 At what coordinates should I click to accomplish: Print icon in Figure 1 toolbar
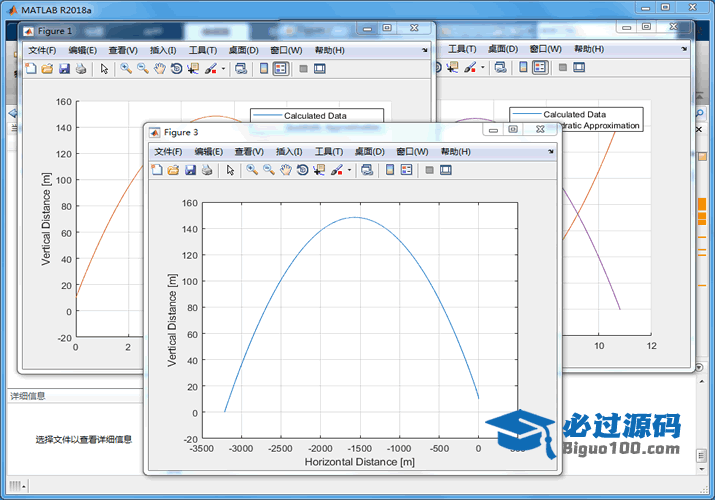(81, 69)
